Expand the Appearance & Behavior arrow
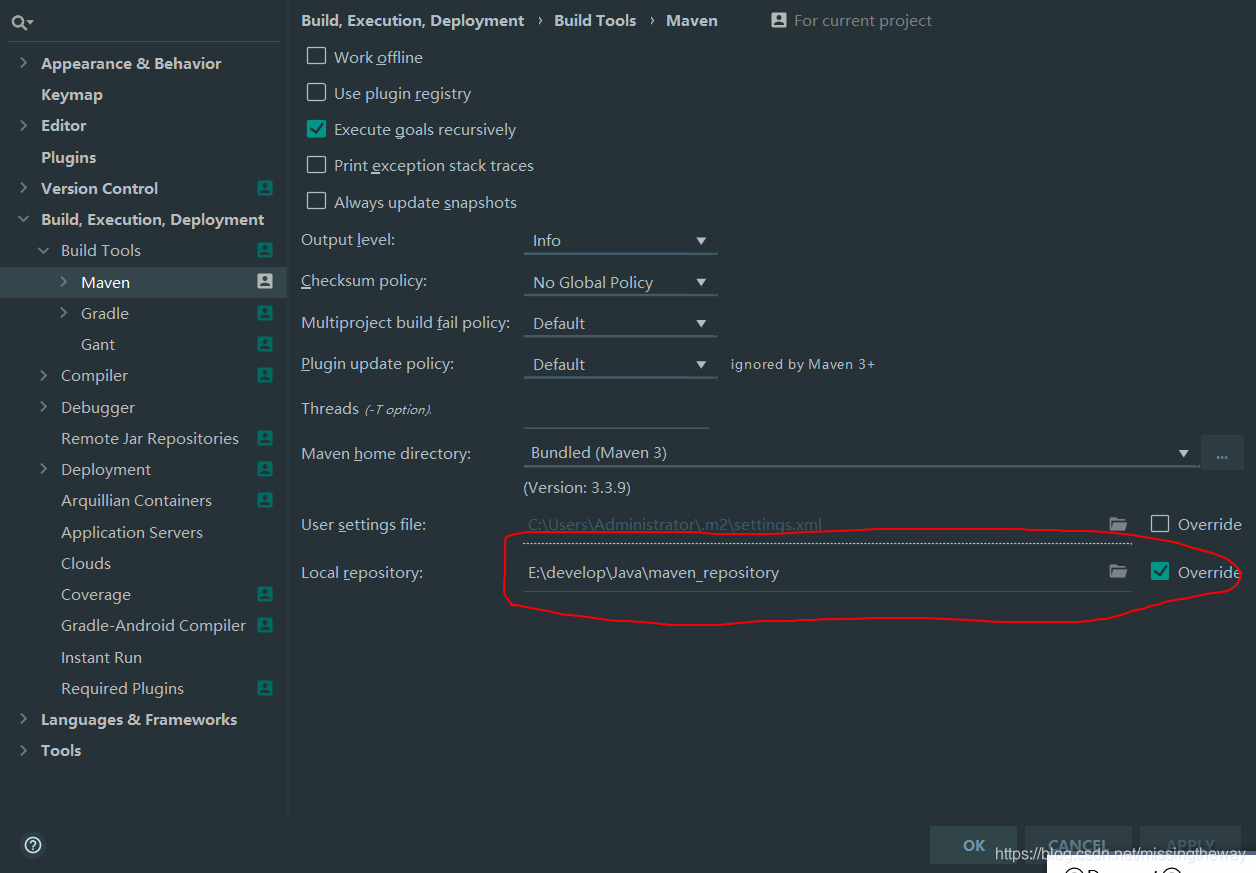Viewport: 1256px width, 873px height. pos(23,63)
